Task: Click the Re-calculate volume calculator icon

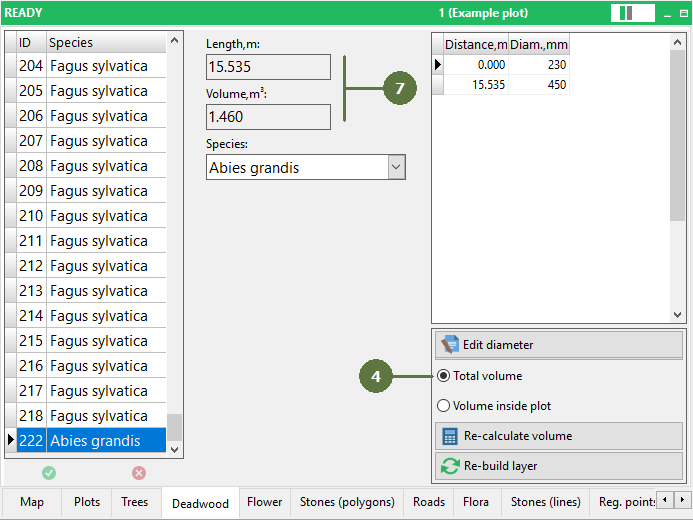Action: tap(450, 436)
